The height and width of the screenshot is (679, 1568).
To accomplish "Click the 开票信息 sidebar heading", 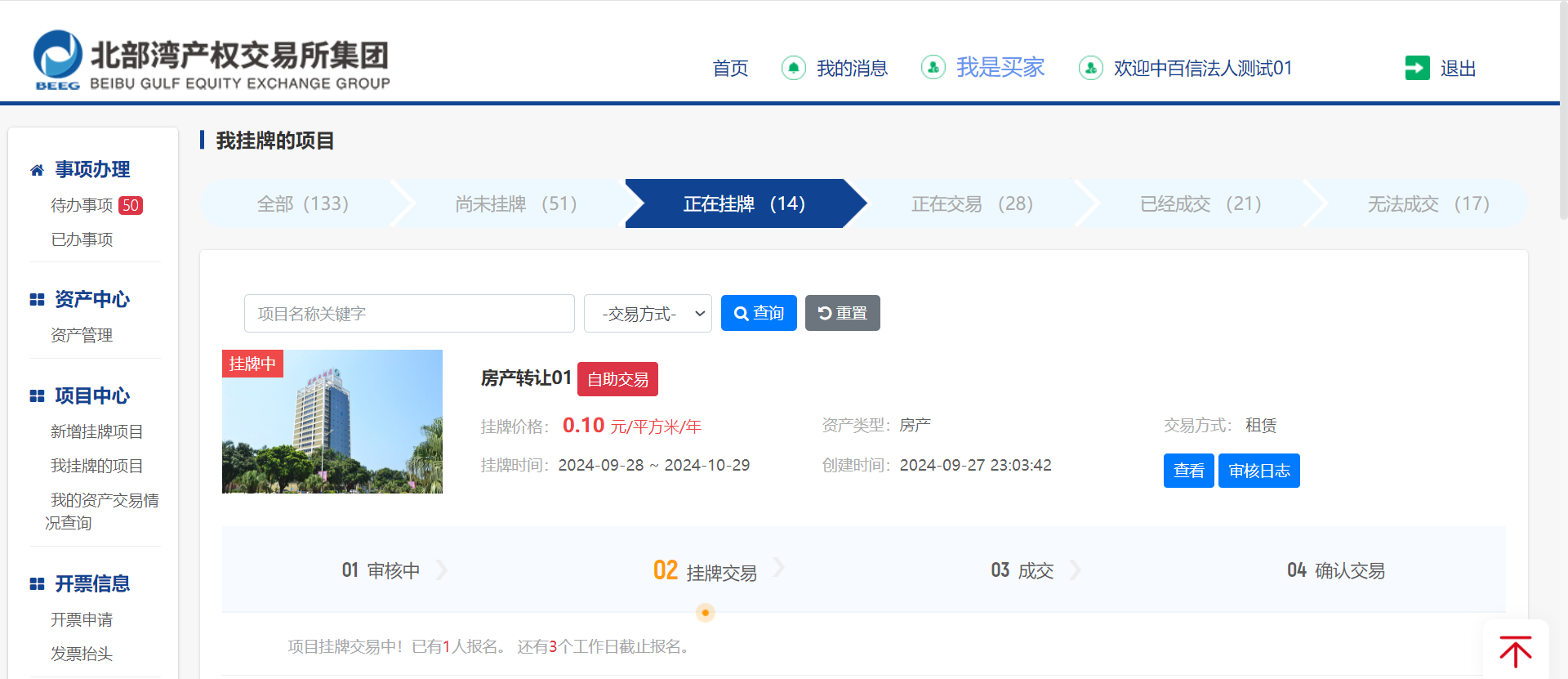I will (x=92, y=584).
